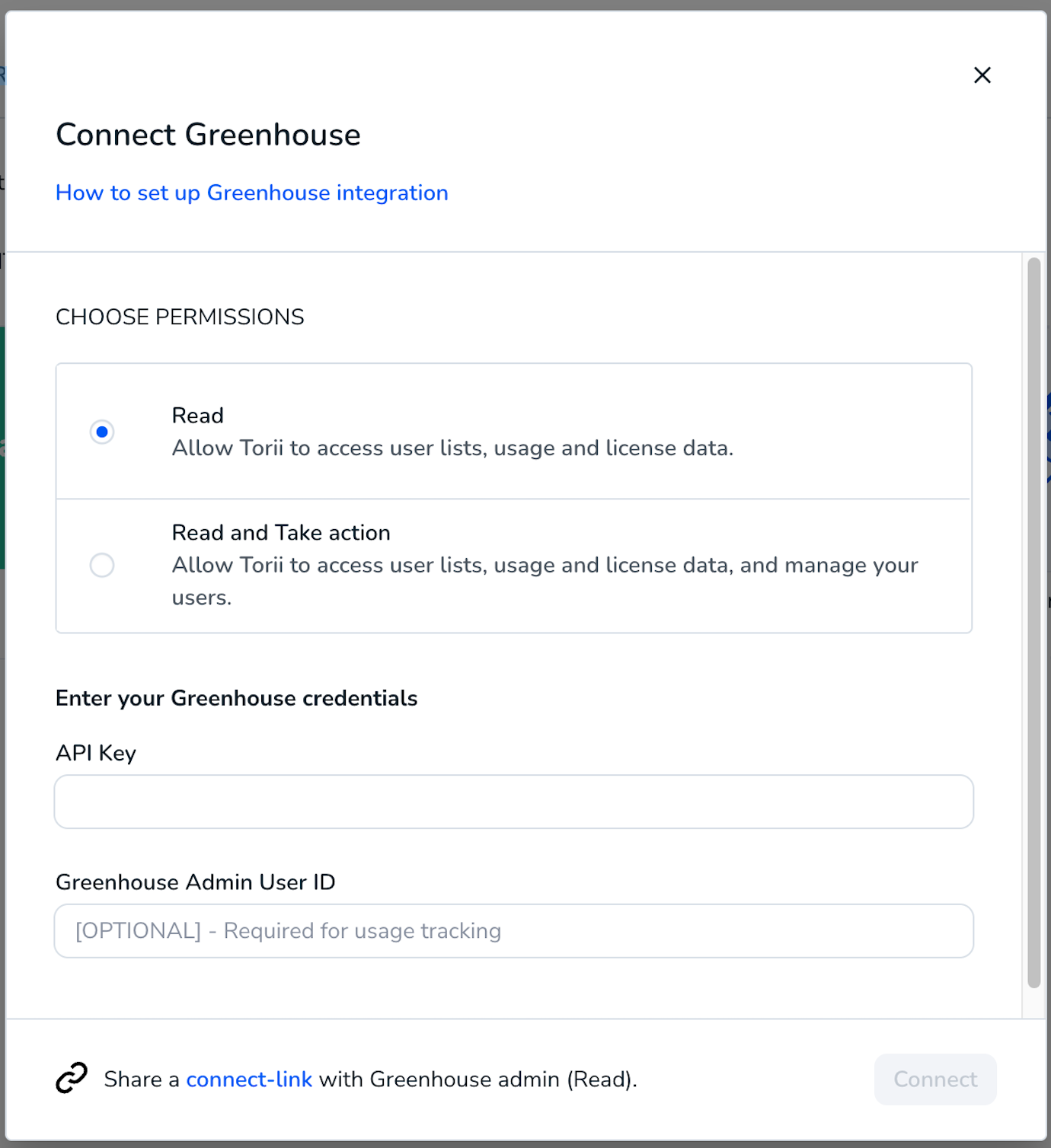Open the Greenhouse integration setup guide link
Viewport: 1051px width, 1148px height.
[251, 193]
